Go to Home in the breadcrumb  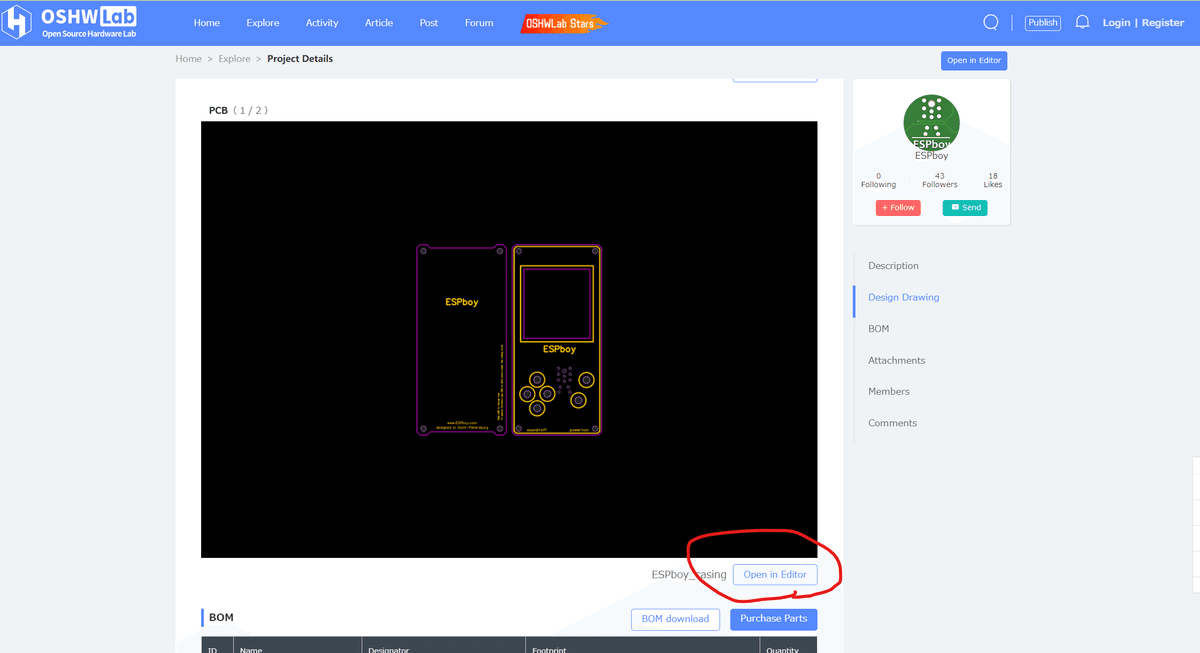189,59
